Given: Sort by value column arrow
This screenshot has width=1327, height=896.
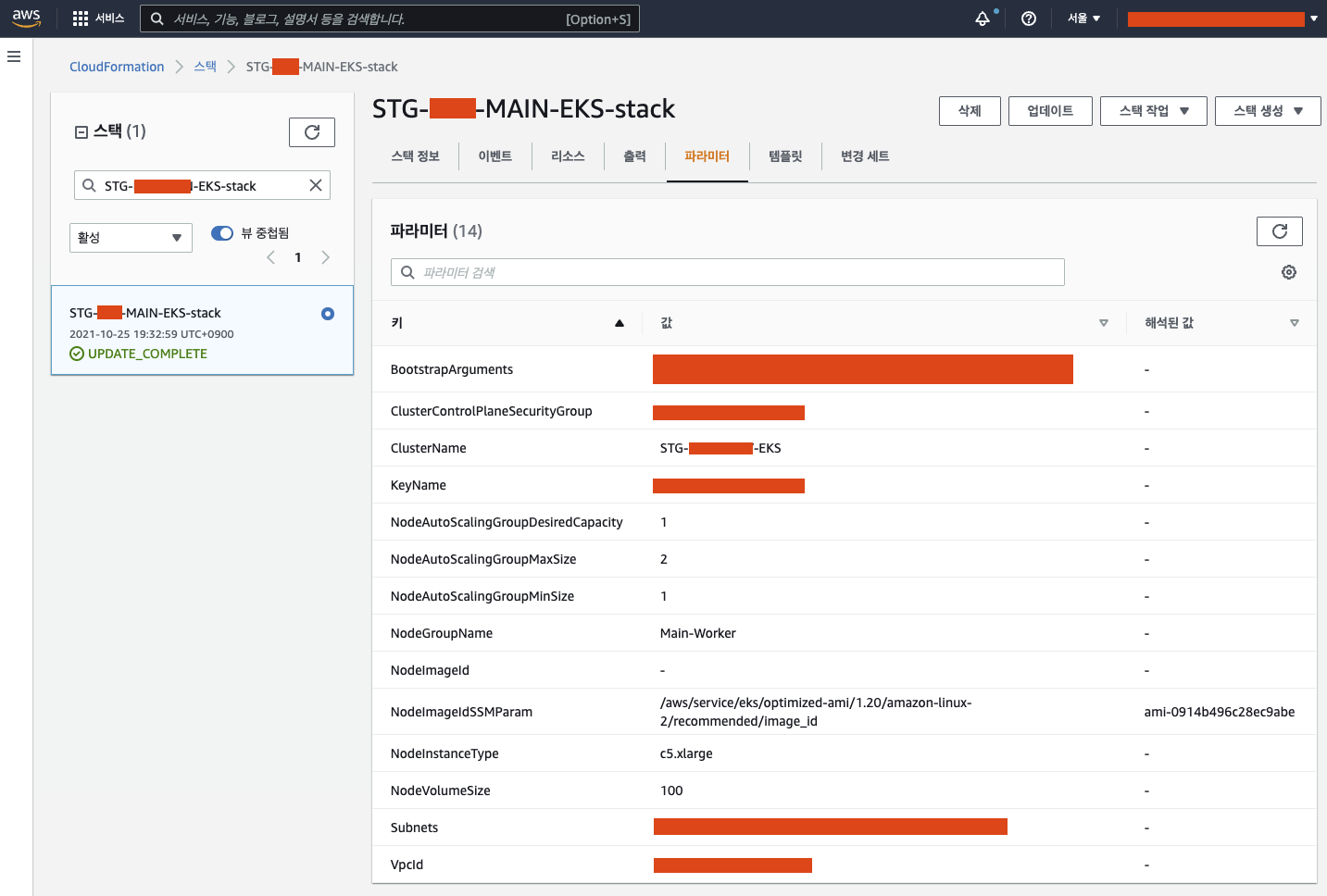Looking at the screenshot, I should 1104,323.
